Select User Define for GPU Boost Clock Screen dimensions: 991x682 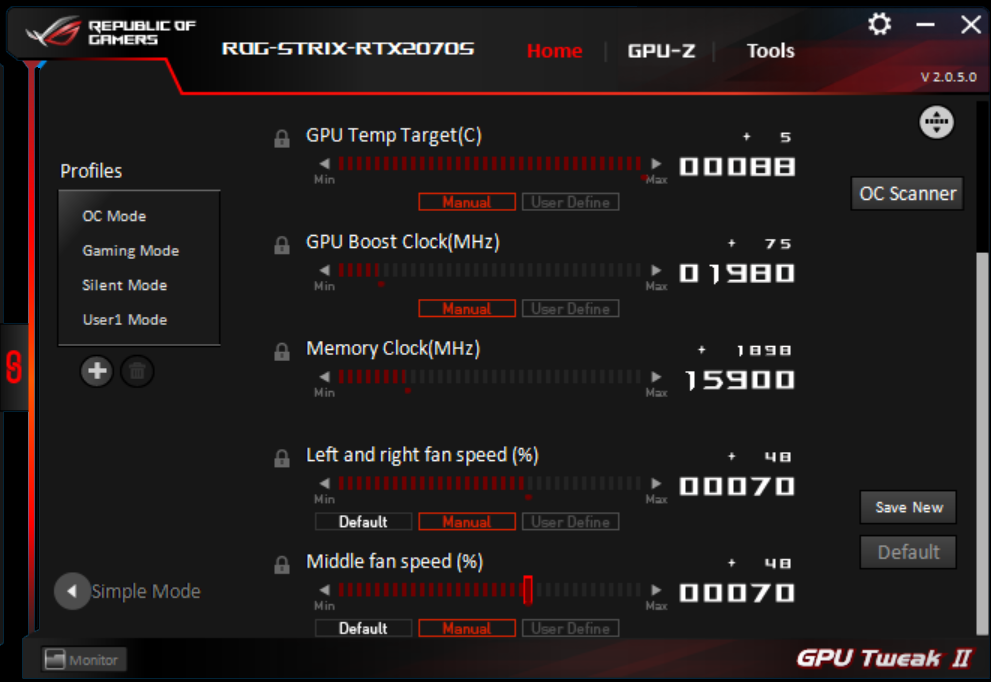tap(570, 308)
